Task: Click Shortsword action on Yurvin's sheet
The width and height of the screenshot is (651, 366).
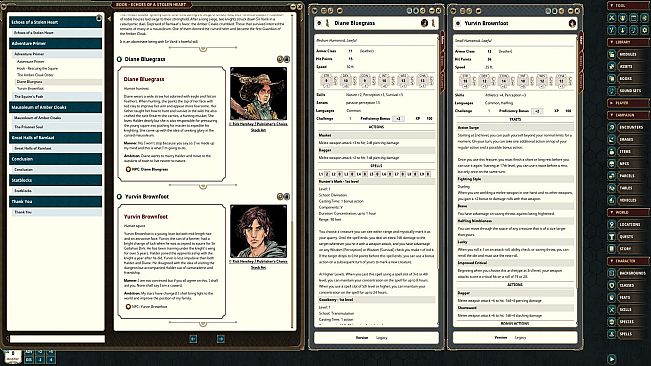Action: pos(515,308)
